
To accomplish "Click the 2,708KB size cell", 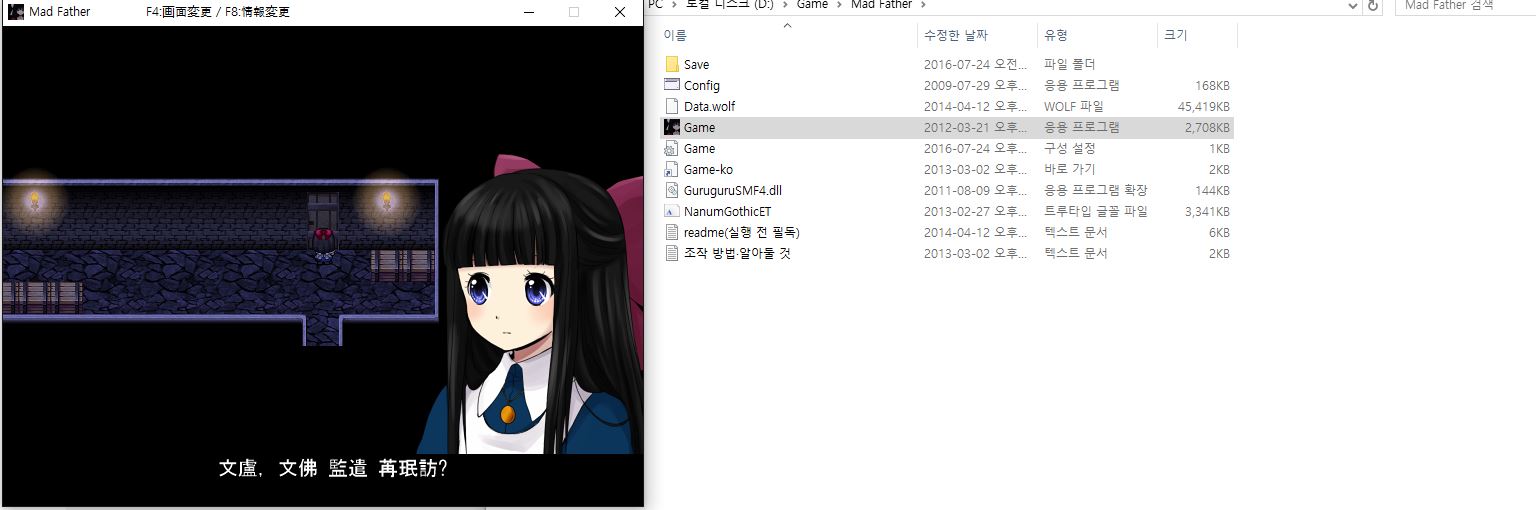I will pos(1207,127).
